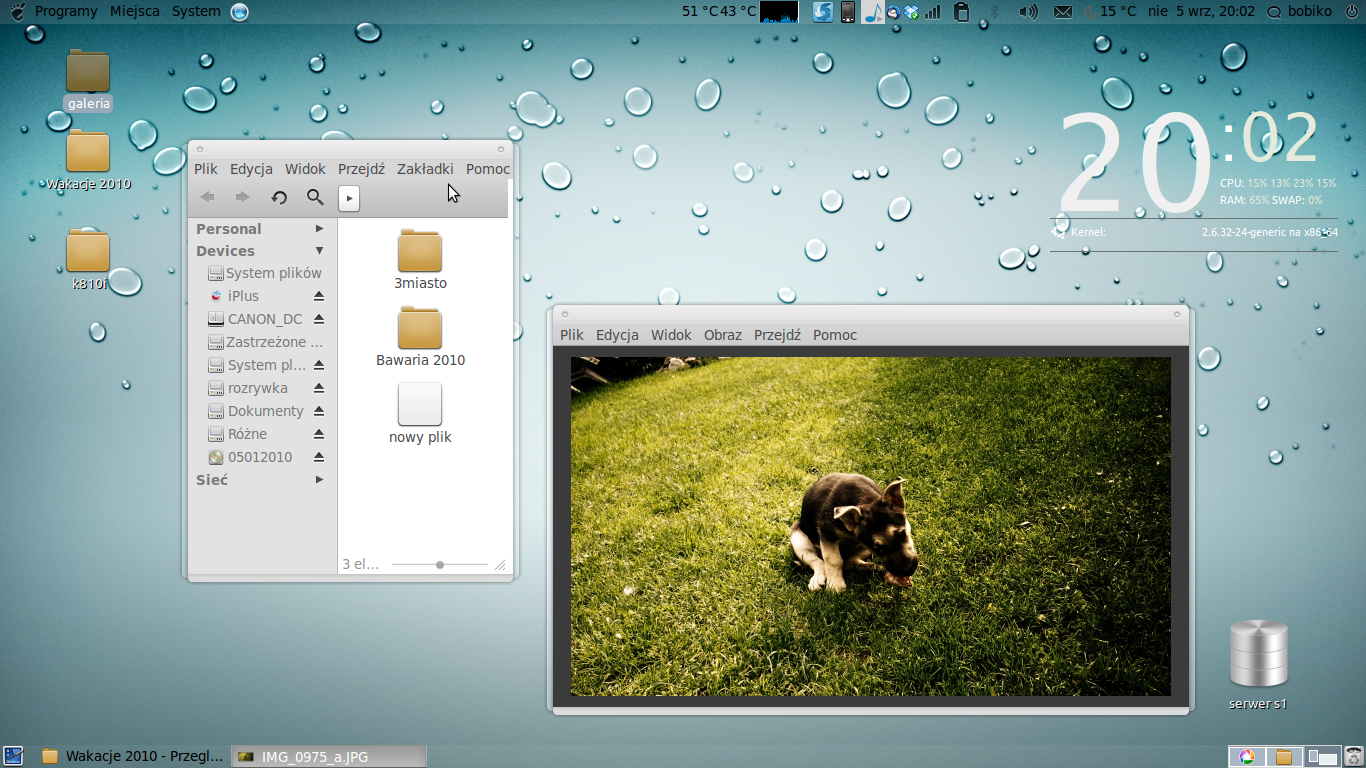Expand the Personal sidebar section

(319, 229)
